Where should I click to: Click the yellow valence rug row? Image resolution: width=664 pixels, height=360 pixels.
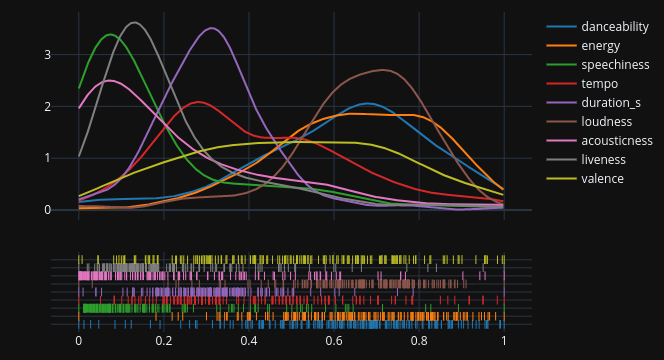[291, 260]
